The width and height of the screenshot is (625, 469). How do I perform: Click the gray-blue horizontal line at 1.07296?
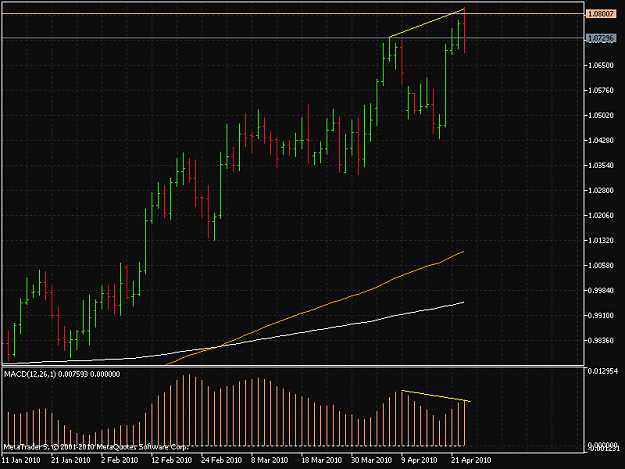click(293, 38)
